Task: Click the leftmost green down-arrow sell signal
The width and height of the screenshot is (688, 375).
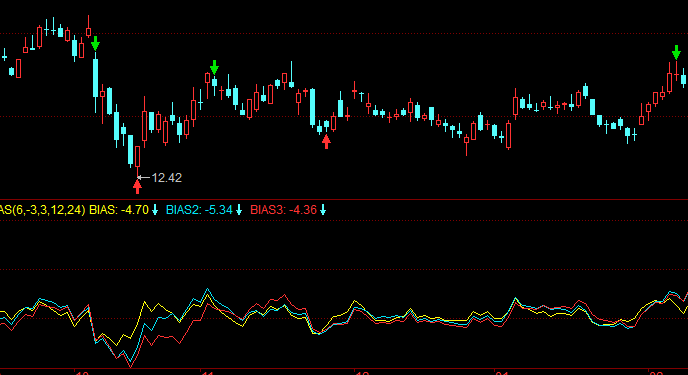Action: [95, 43]
